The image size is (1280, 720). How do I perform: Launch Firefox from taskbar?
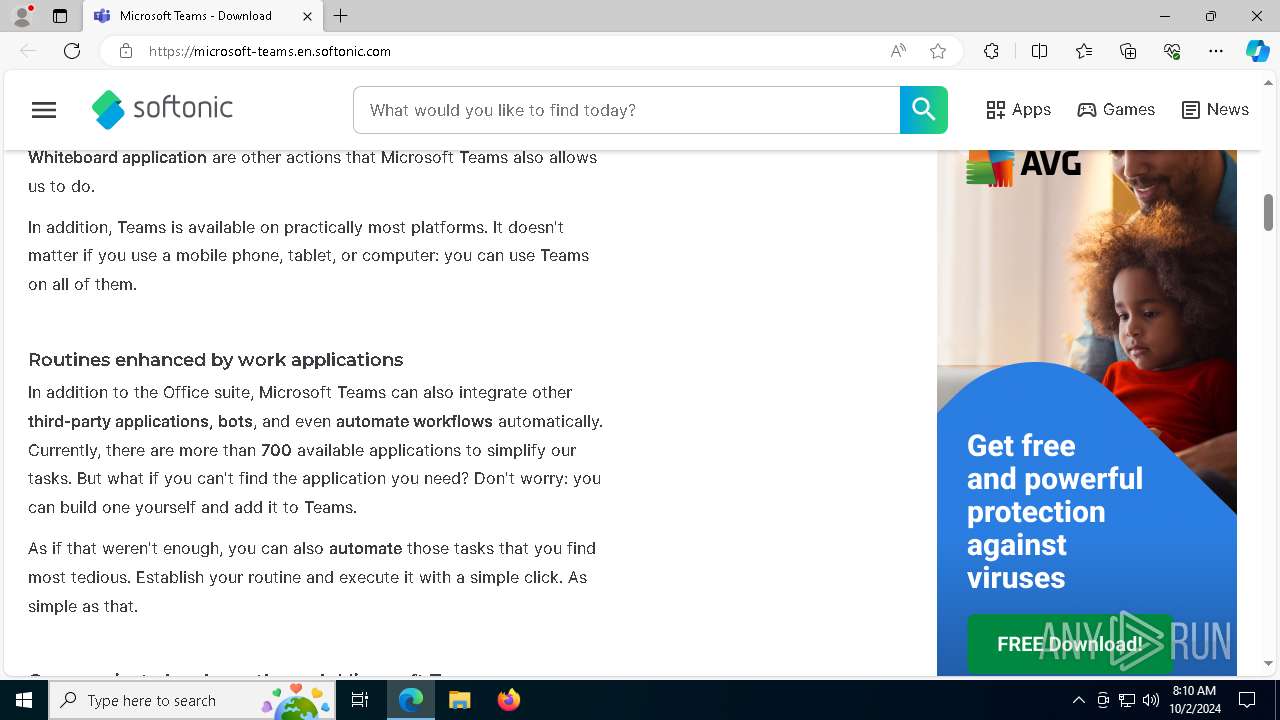point(509,700)
